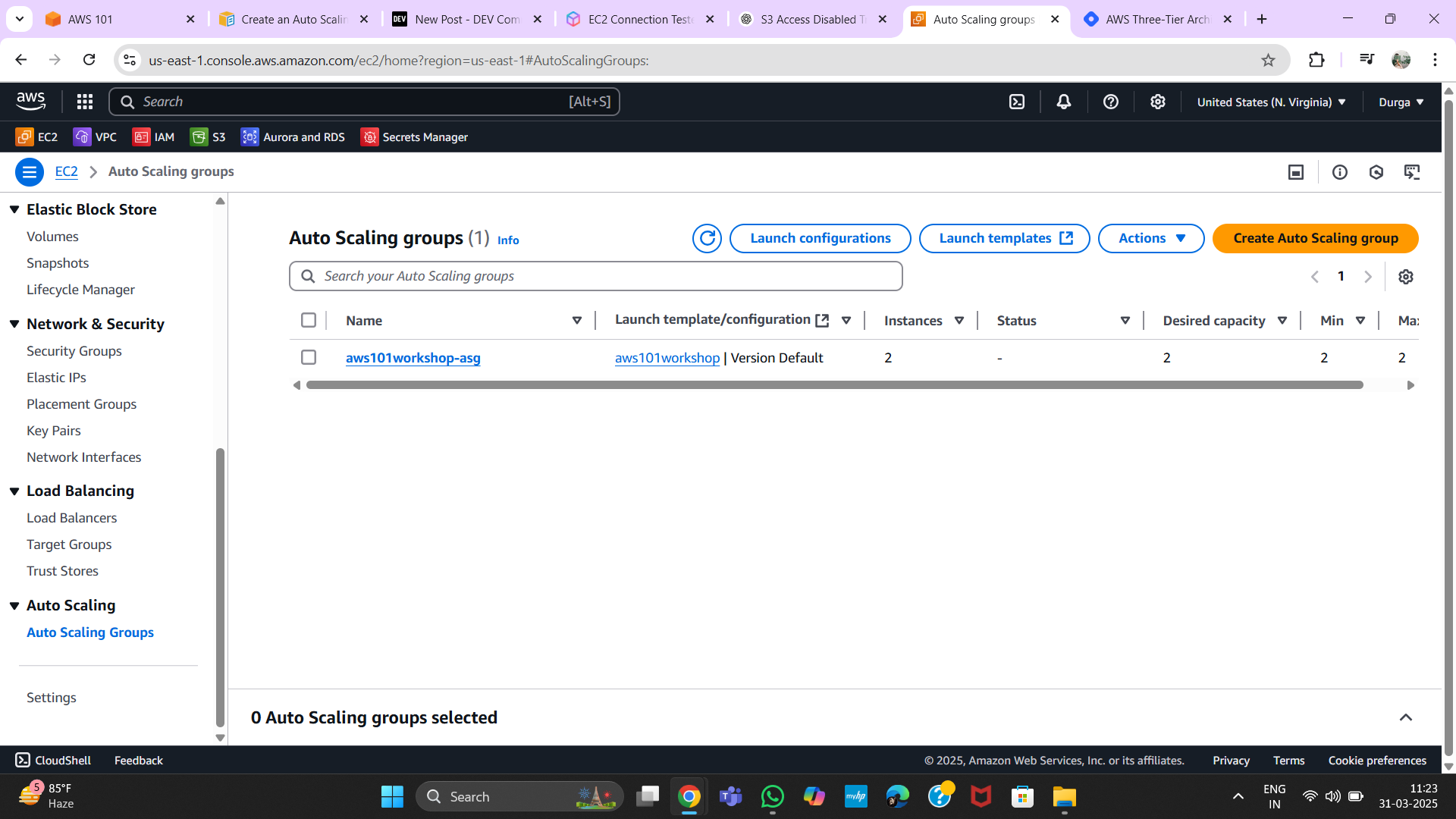Open the AWS help question mark menu

click(x=1111, y=102)
